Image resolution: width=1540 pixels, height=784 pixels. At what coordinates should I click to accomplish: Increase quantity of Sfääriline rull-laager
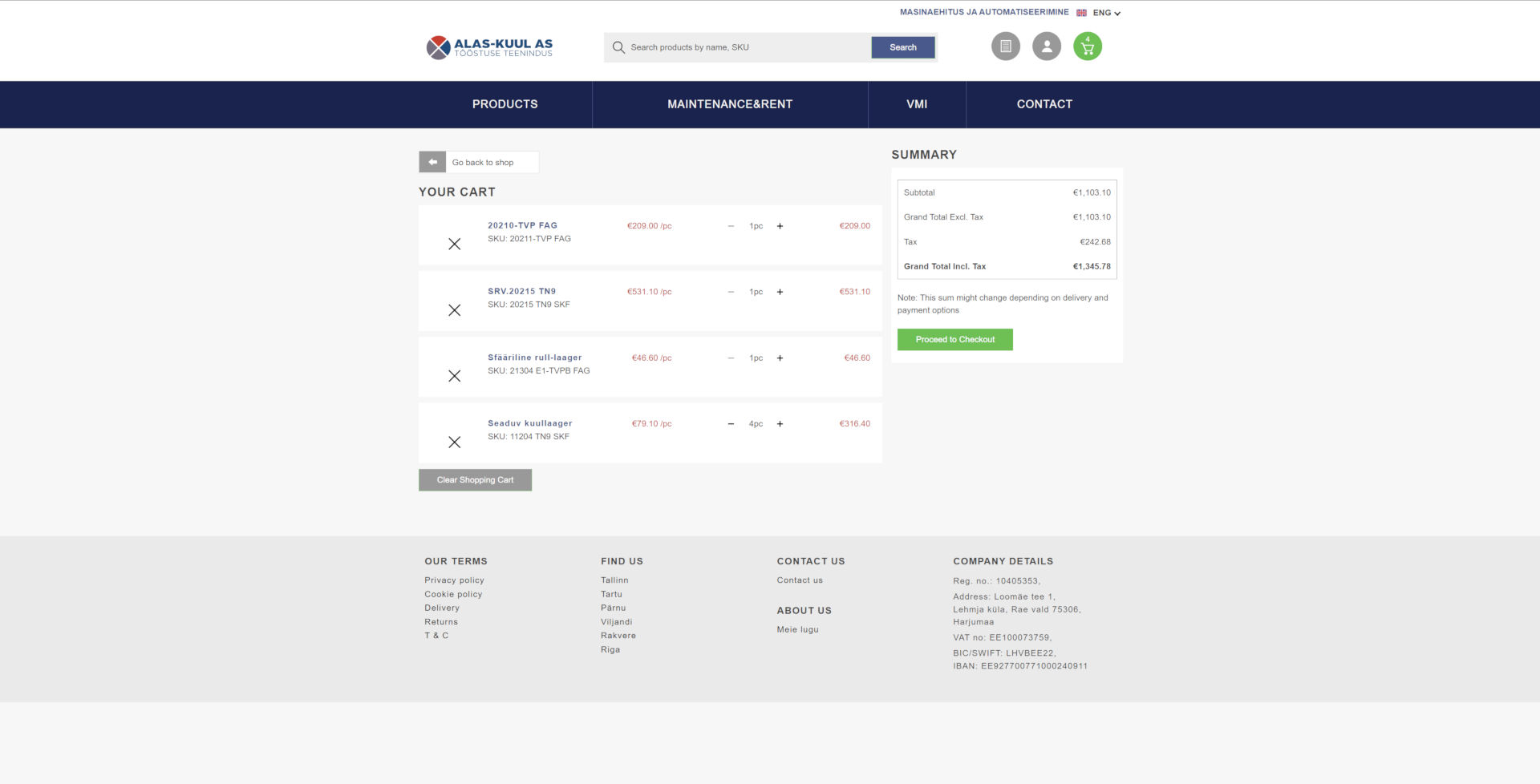point(779,358)
